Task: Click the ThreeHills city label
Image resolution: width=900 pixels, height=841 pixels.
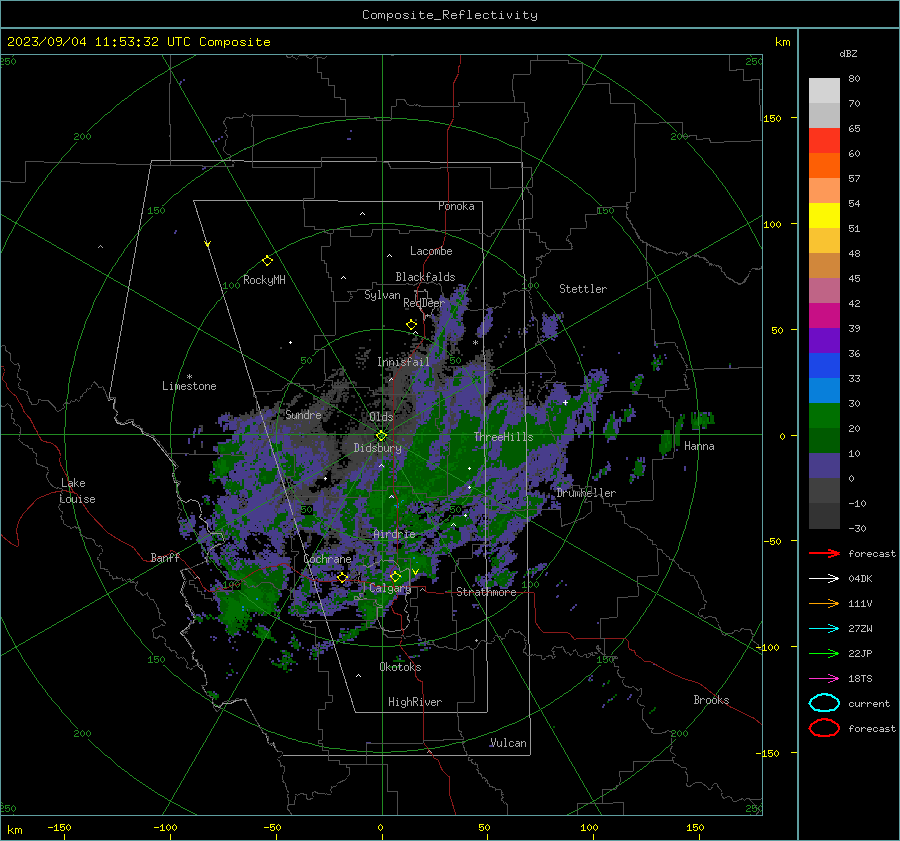Action: click(x=503, y=437)
